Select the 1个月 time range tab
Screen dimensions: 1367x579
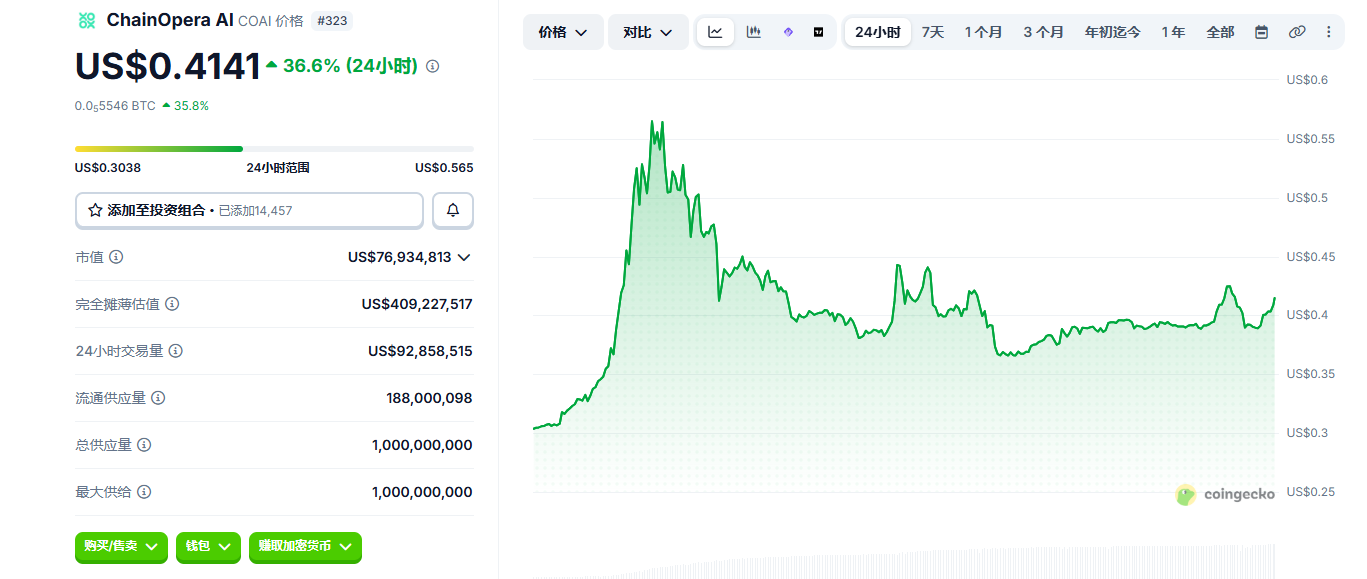pos(983,32)
